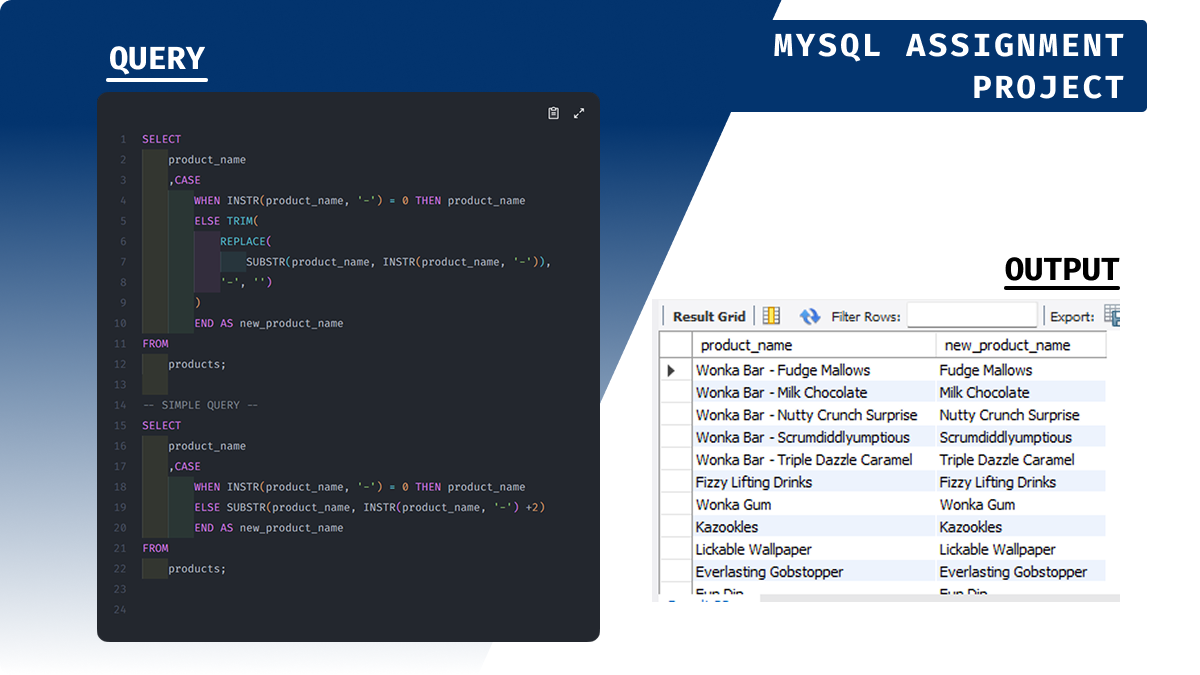Click 'products;' on code line 12

click(x=197, y=364)
